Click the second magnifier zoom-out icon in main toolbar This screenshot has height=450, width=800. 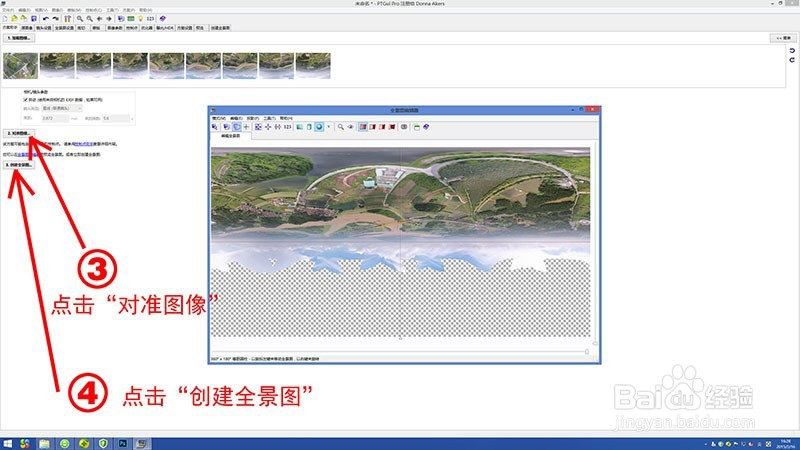coord(90,19)
